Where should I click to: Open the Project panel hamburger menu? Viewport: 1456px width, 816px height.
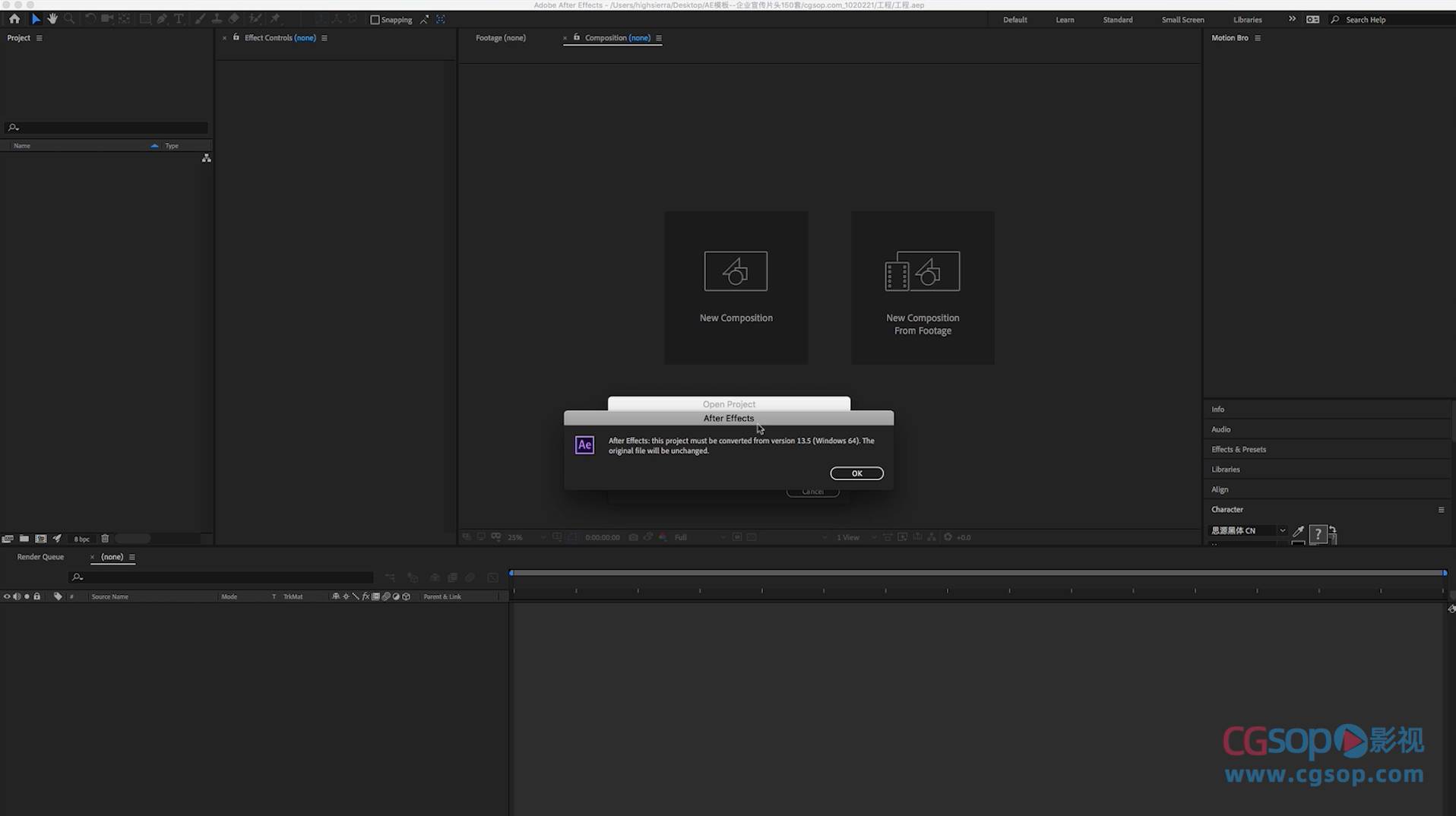40,38
